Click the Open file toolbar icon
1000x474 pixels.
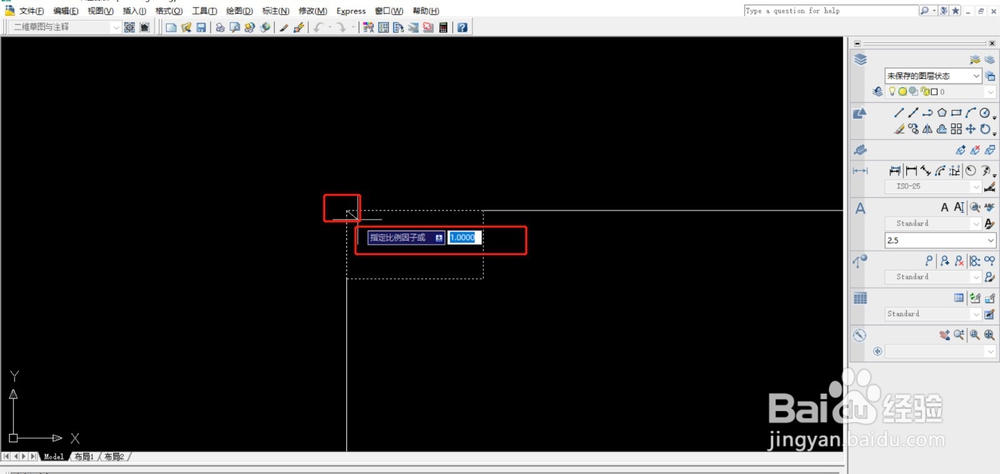tap(186, 27)
